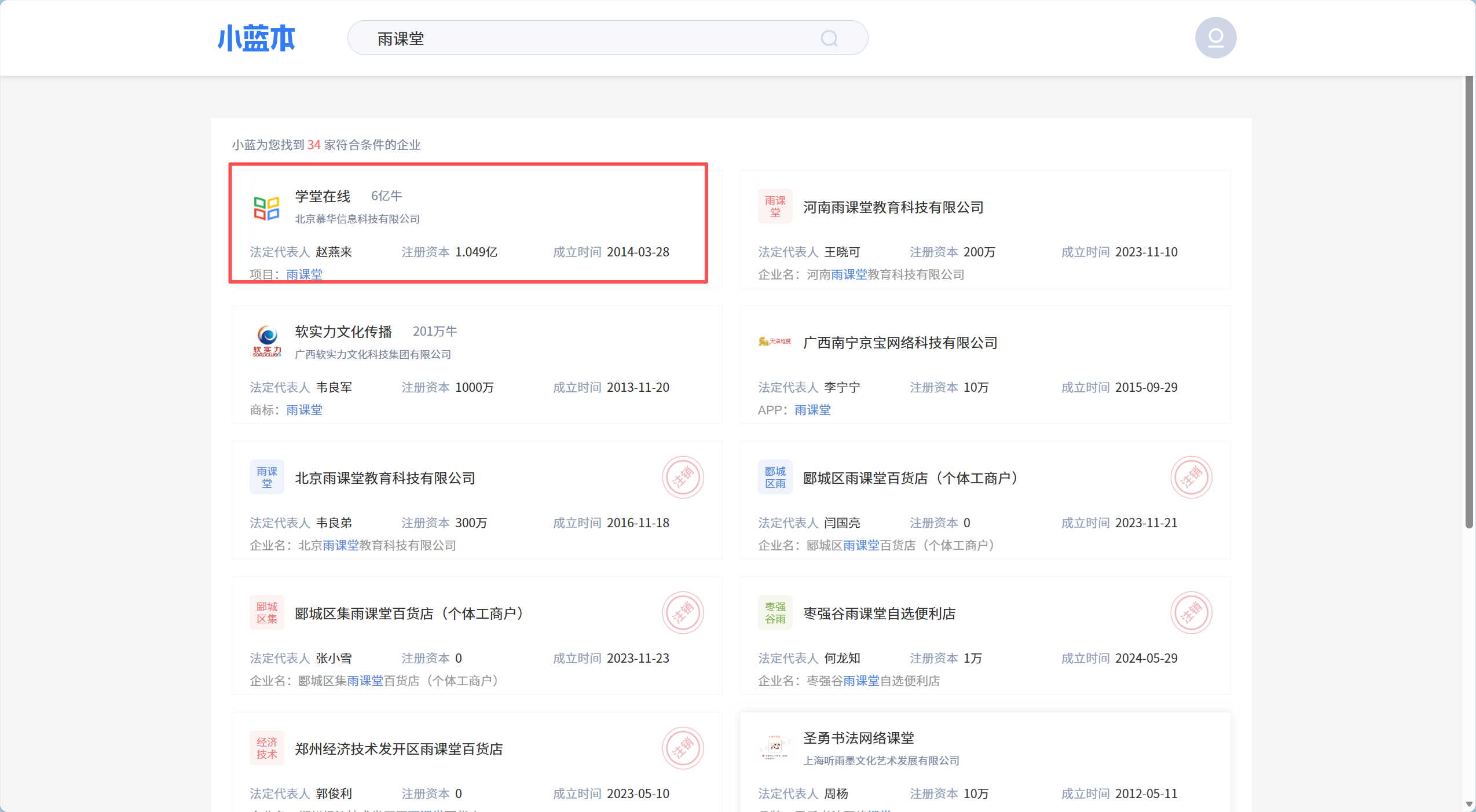Click the 经济技术 red logo badge
The height and width of the screenshot is (812, 1476).
coord(267,748)
